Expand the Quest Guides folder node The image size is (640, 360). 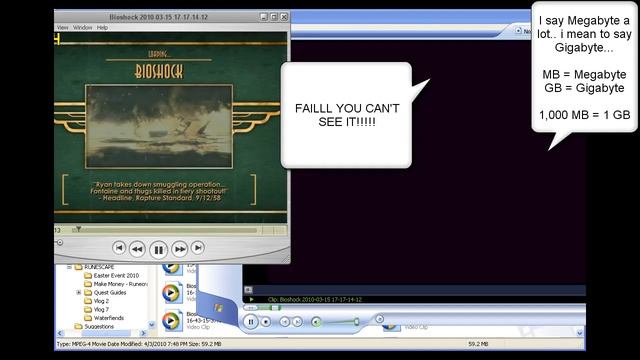coord(78,292)
